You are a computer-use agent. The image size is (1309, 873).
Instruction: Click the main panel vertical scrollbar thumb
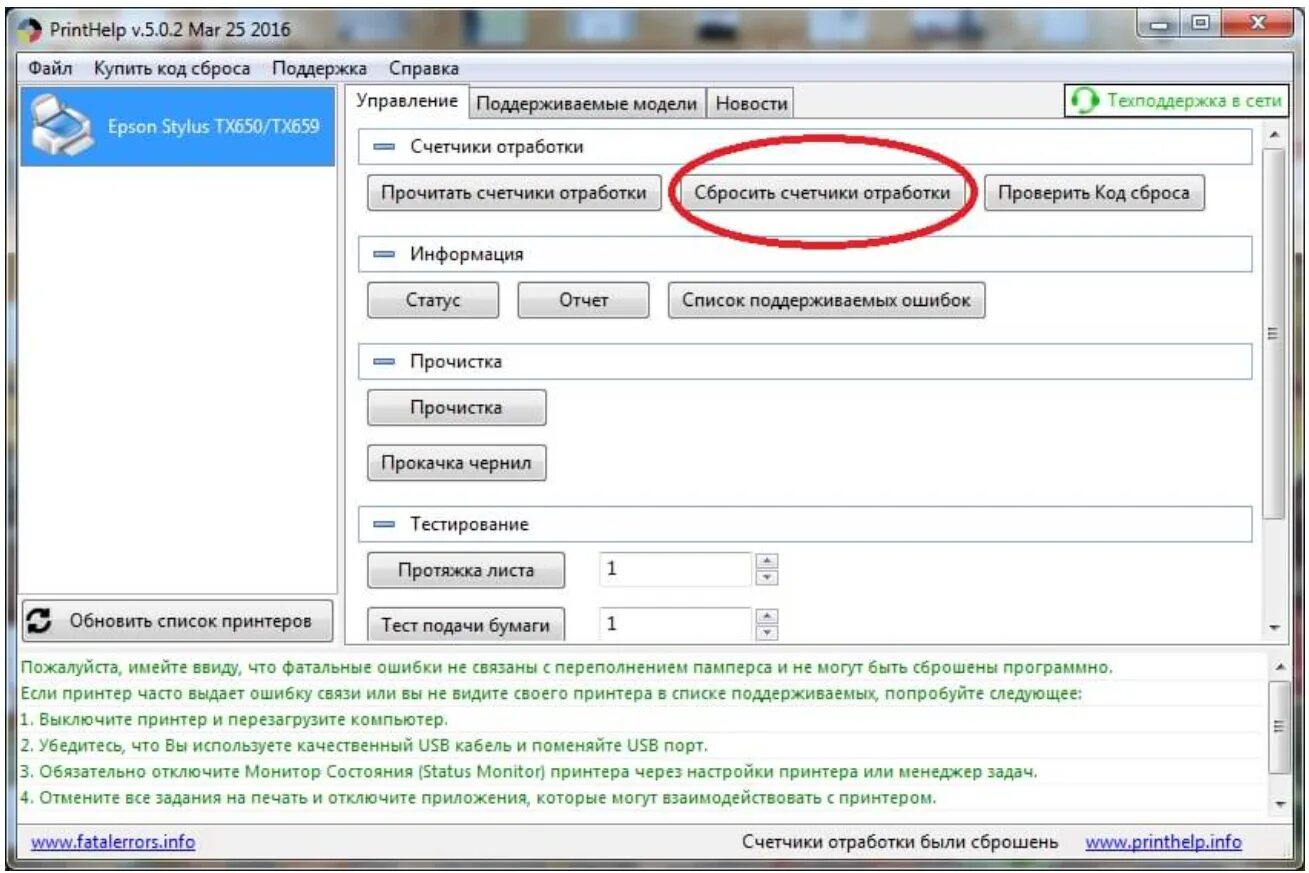click(x=1273, y=332)
